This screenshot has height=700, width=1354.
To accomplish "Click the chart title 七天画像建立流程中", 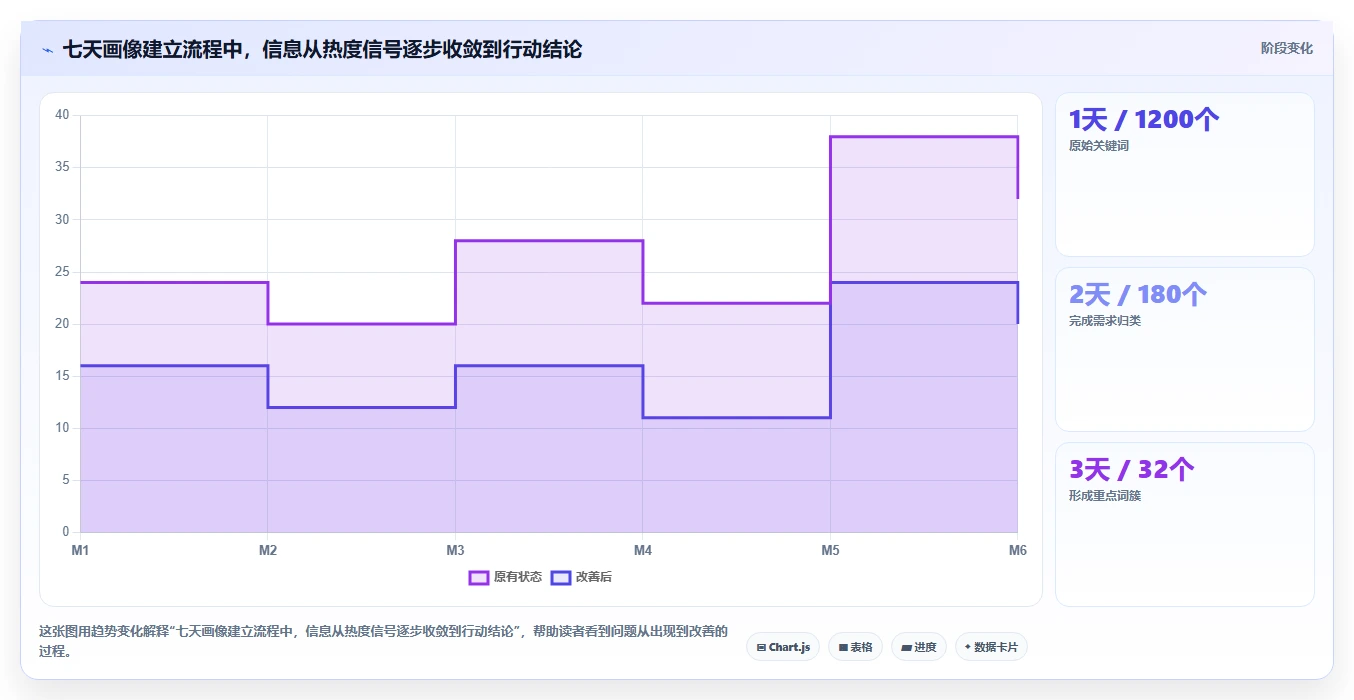I will click(x=322, y=49).
